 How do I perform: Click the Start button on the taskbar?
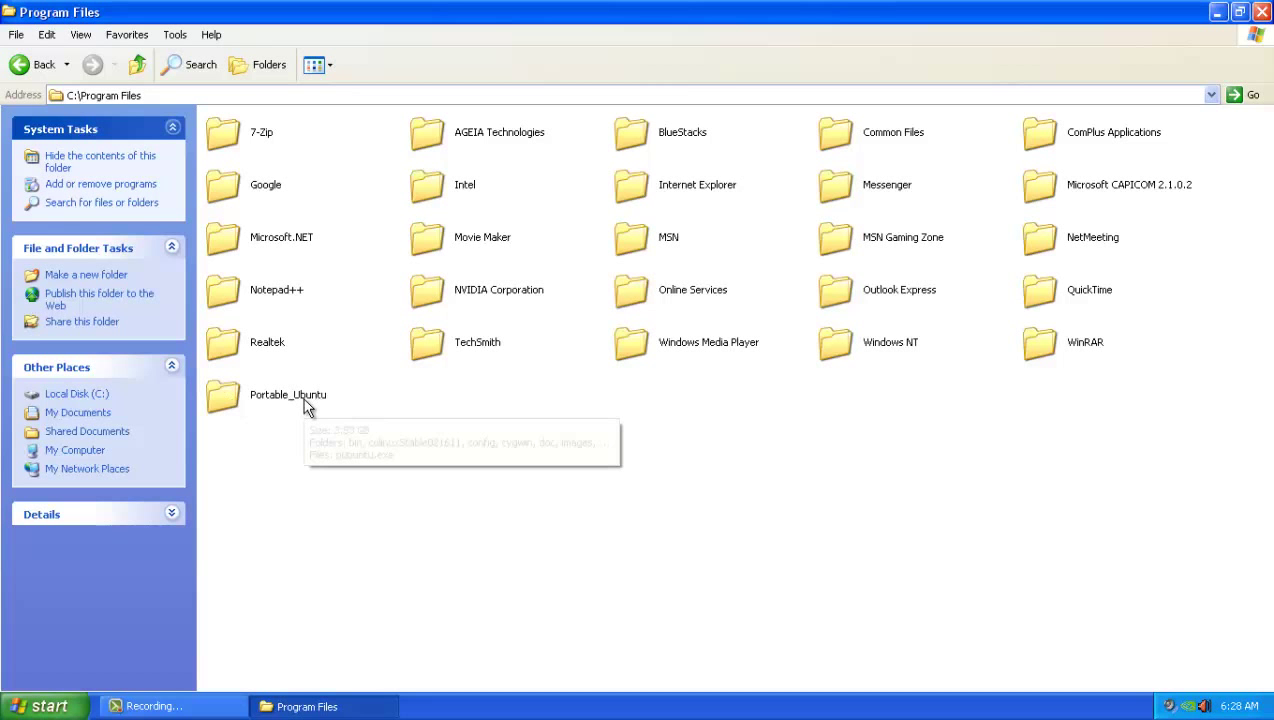(40, 706)
